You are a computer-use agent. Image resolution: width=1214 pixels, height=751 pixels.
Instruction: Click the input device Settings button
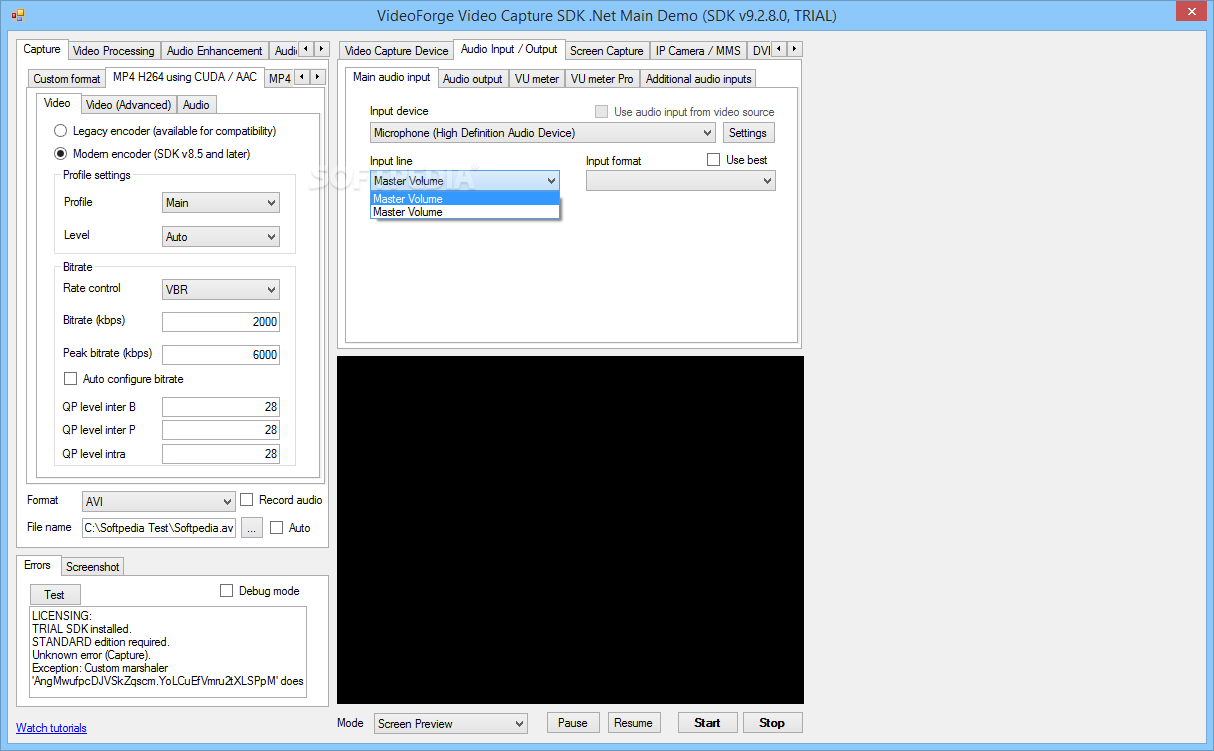748,133
